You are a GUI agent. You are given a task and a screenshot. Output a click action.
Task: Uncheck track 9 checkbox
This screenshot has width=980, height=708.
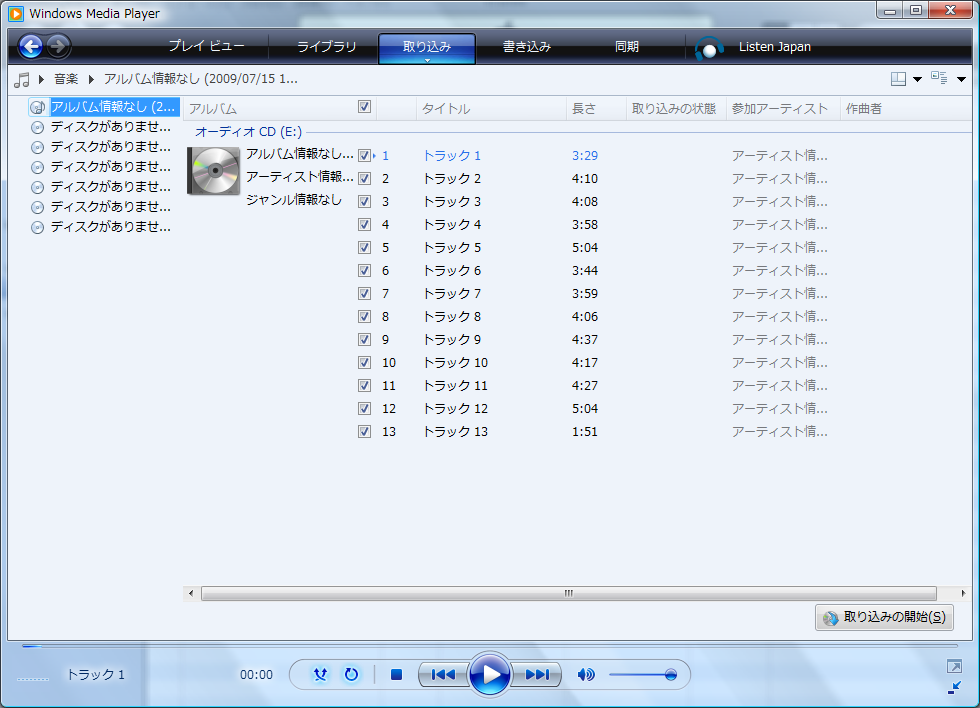[364, 340]
